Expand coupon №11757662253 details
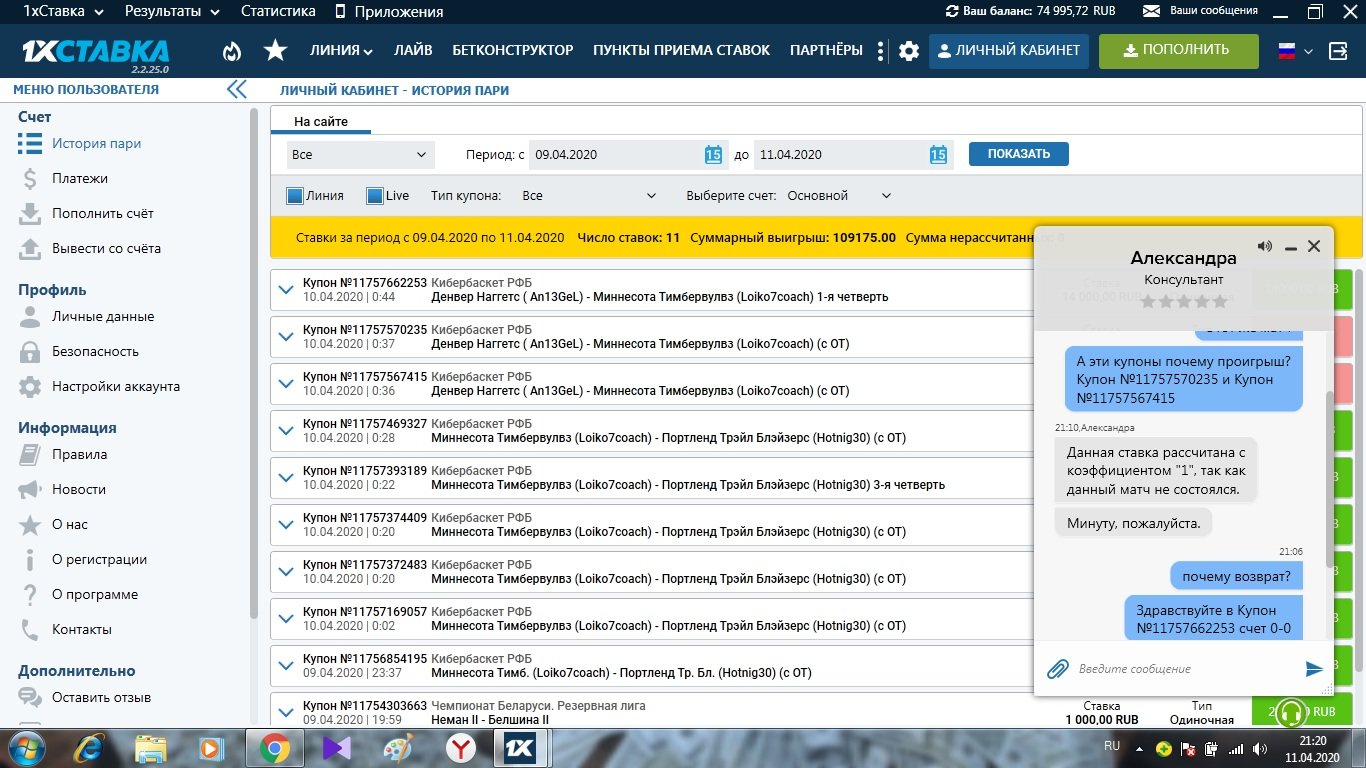The image size is (1366, 768). [286, 290]
